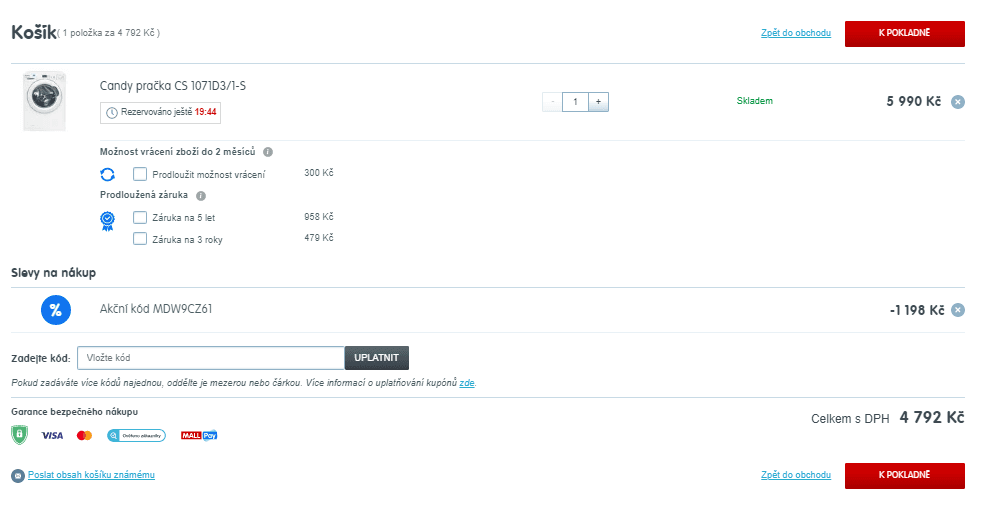Click the Skladem stock status

754,101
